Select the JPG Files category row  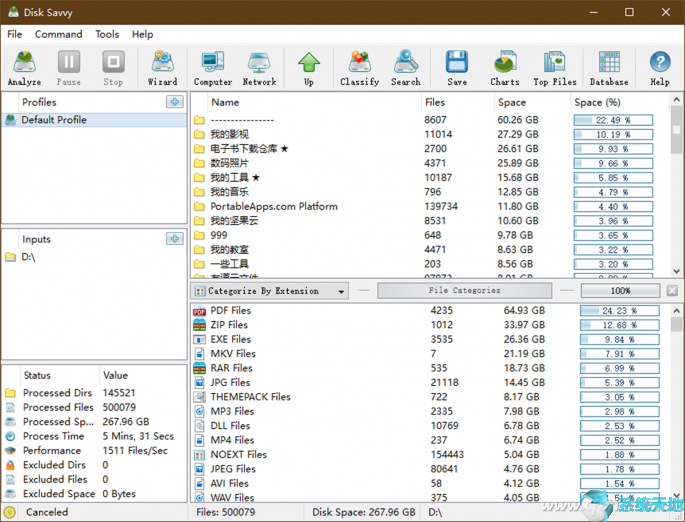click(430, 382)
